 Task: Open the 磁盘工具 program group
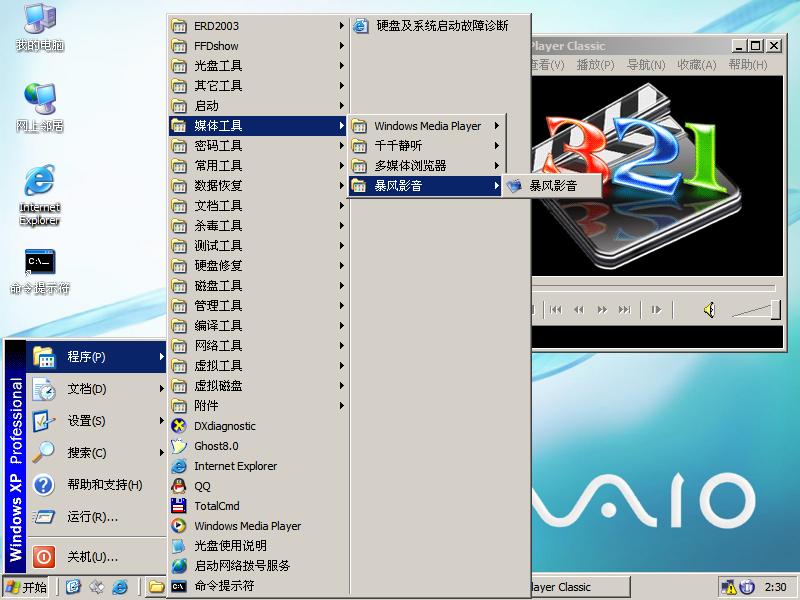pos(258,286)
